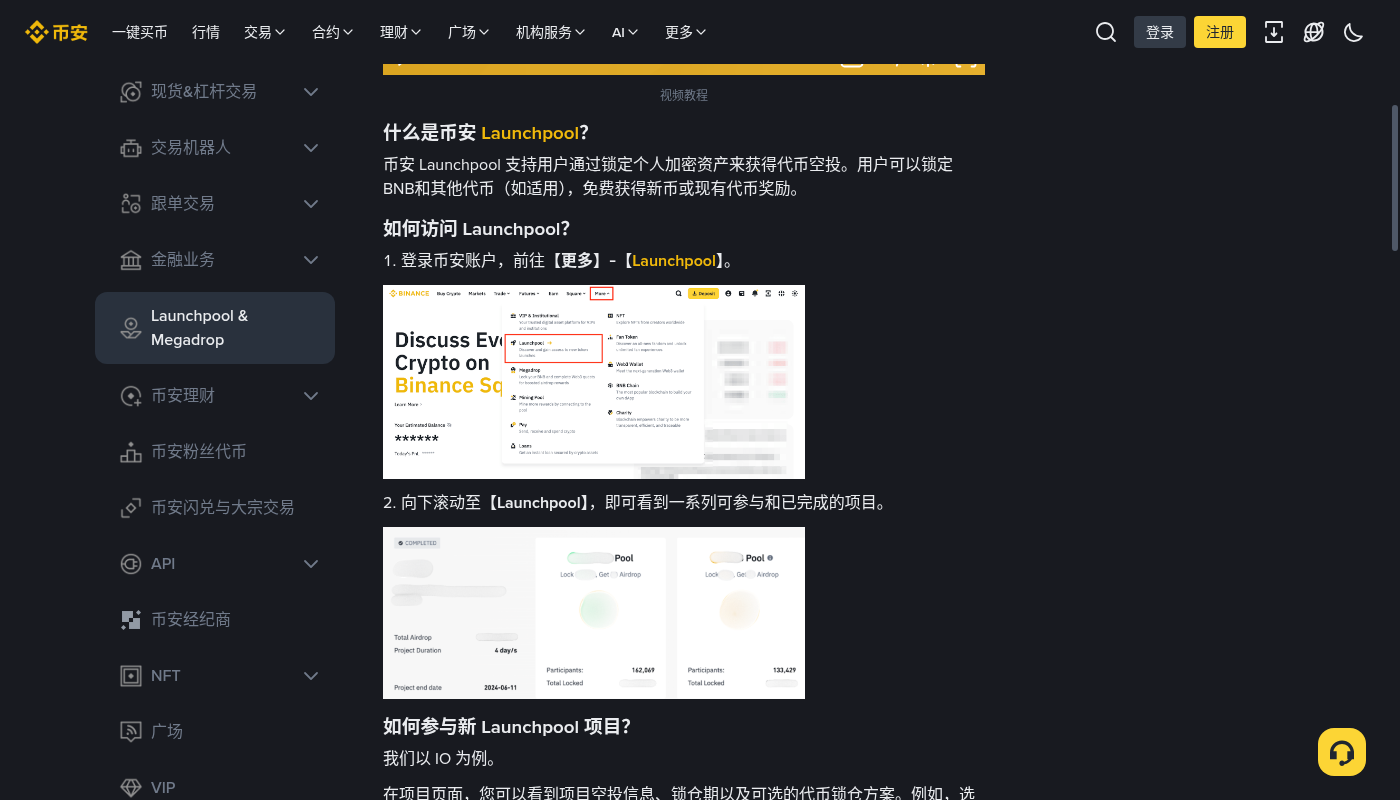
Task: Go to 一键买币 in top nav
Action: pyautogui.click(x=139, y=32)
